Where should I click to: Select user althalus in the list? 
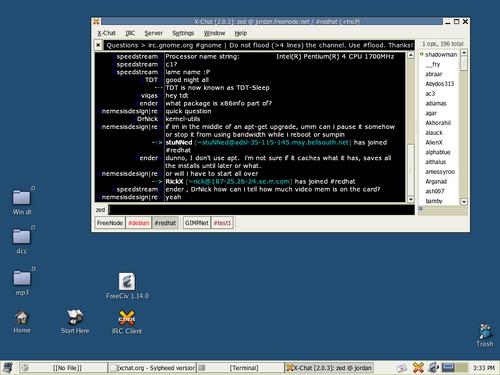click(435, 162)
